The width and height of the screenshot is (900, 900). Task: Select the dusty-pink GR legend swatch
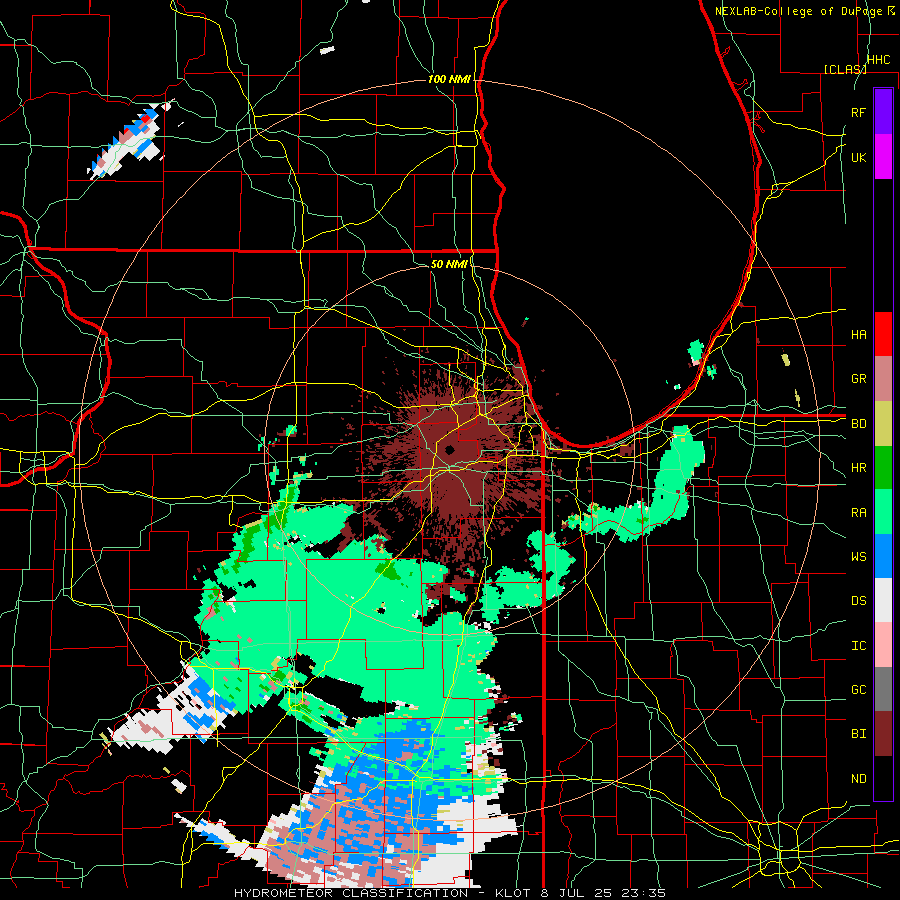(x=883, y=379)
